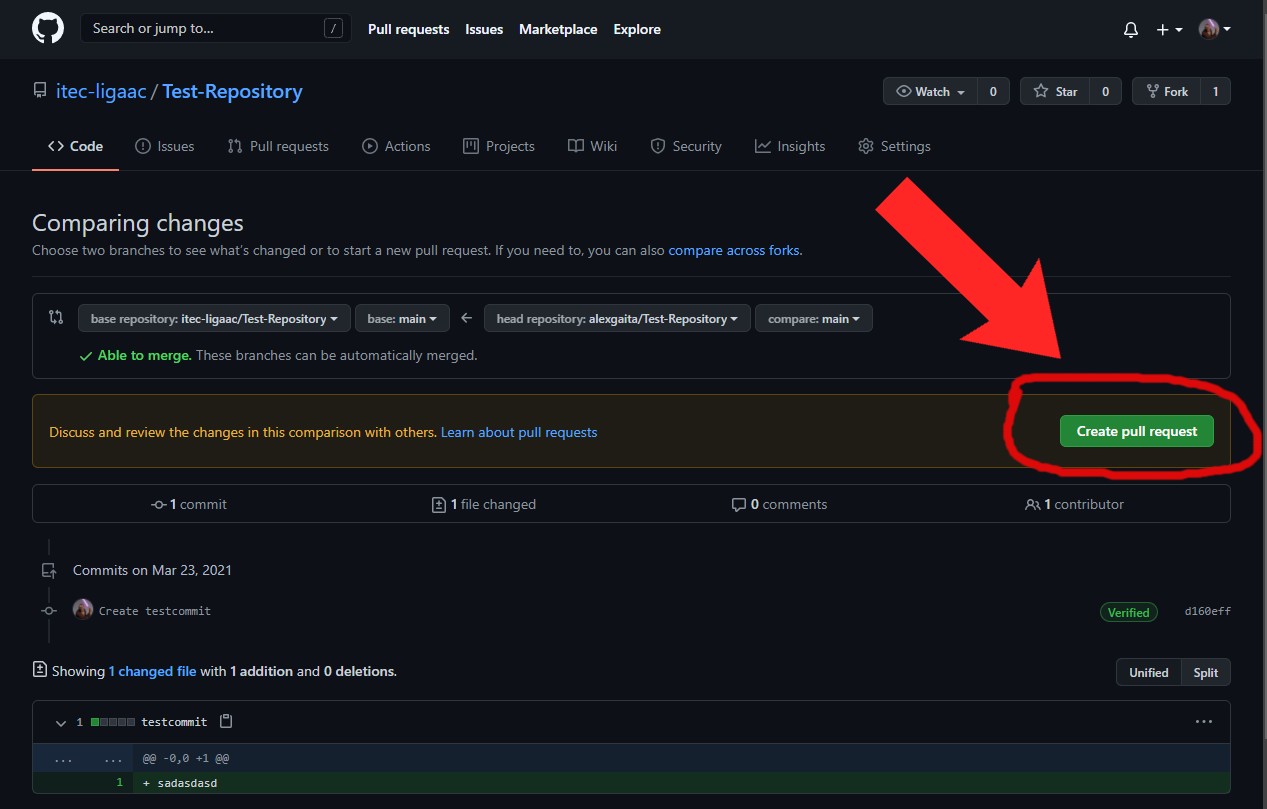The image size is (1267, 809).
Task: Open the base repository itec-ligaac/Test-Repository dropdown
Action: tap(214, 318)
